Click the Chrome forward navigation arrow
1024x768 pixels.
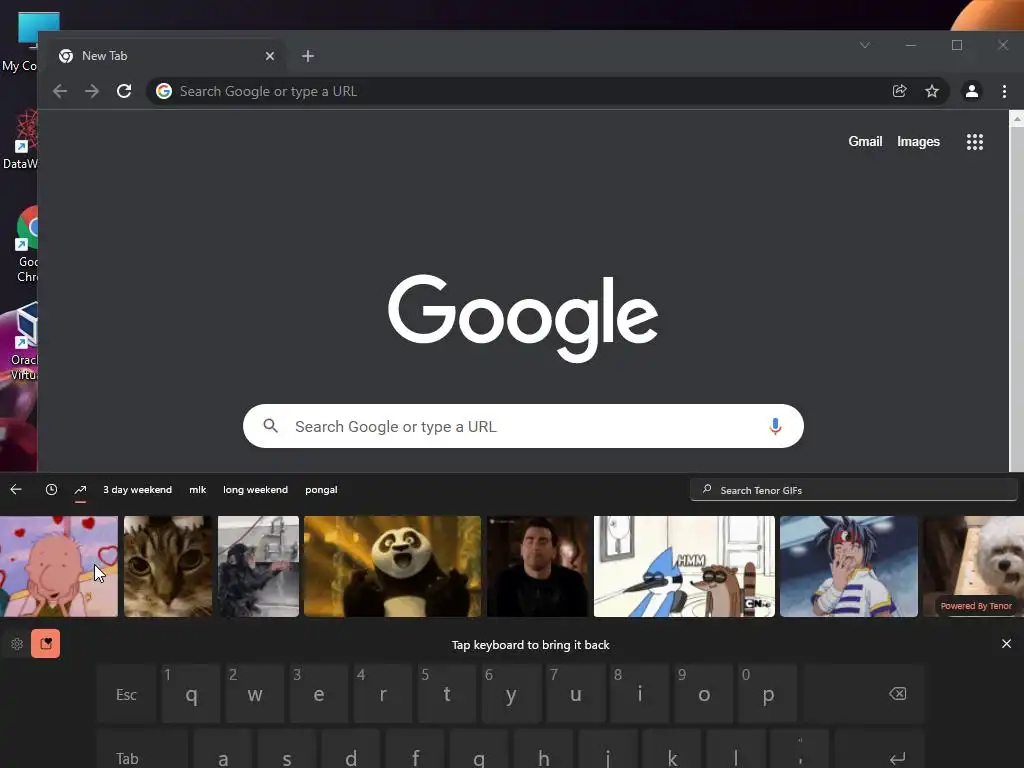click(92, 91)
